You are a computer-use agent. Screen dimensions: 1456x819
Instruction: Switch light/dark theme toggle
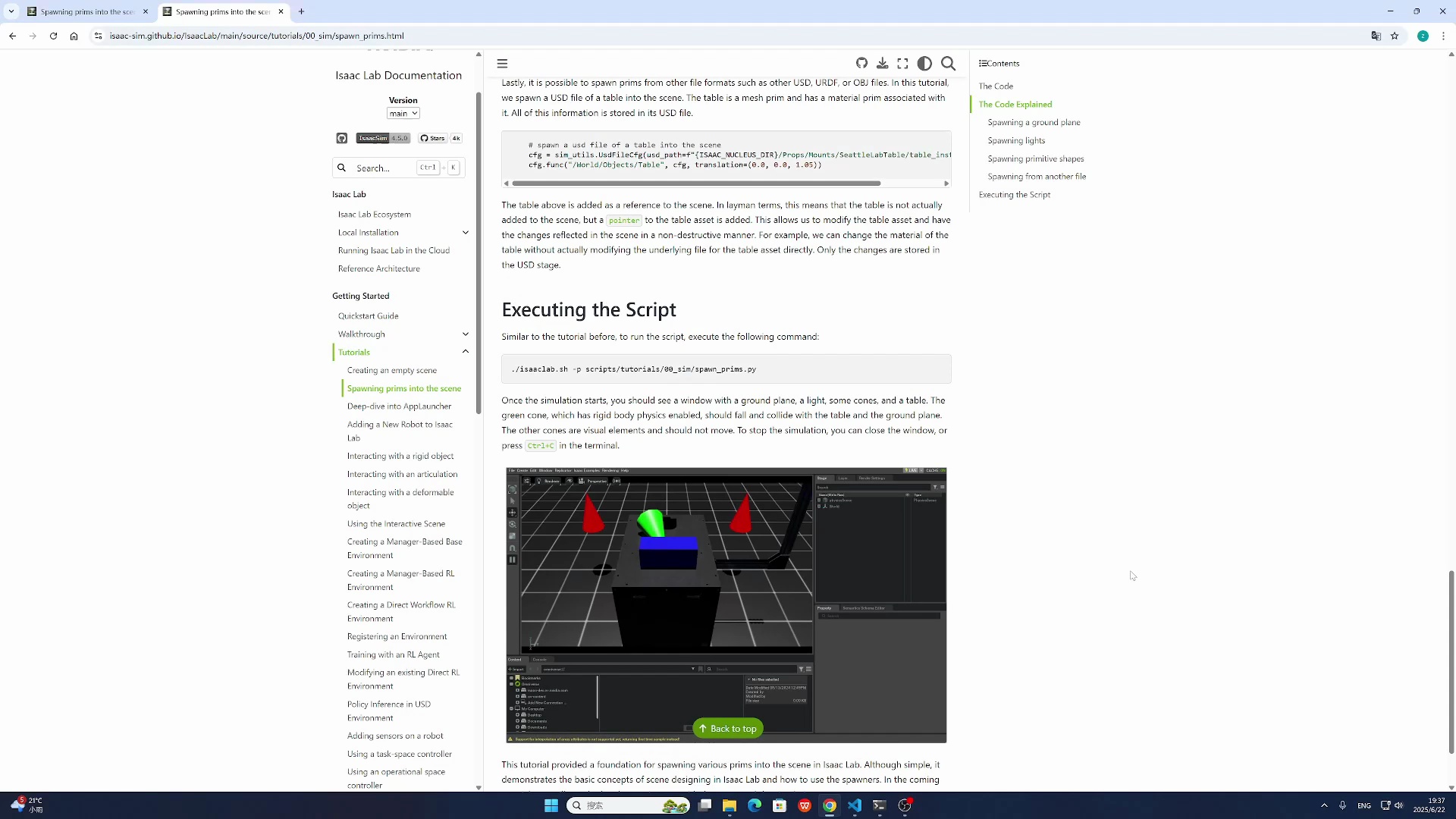[x=924, y=64]
